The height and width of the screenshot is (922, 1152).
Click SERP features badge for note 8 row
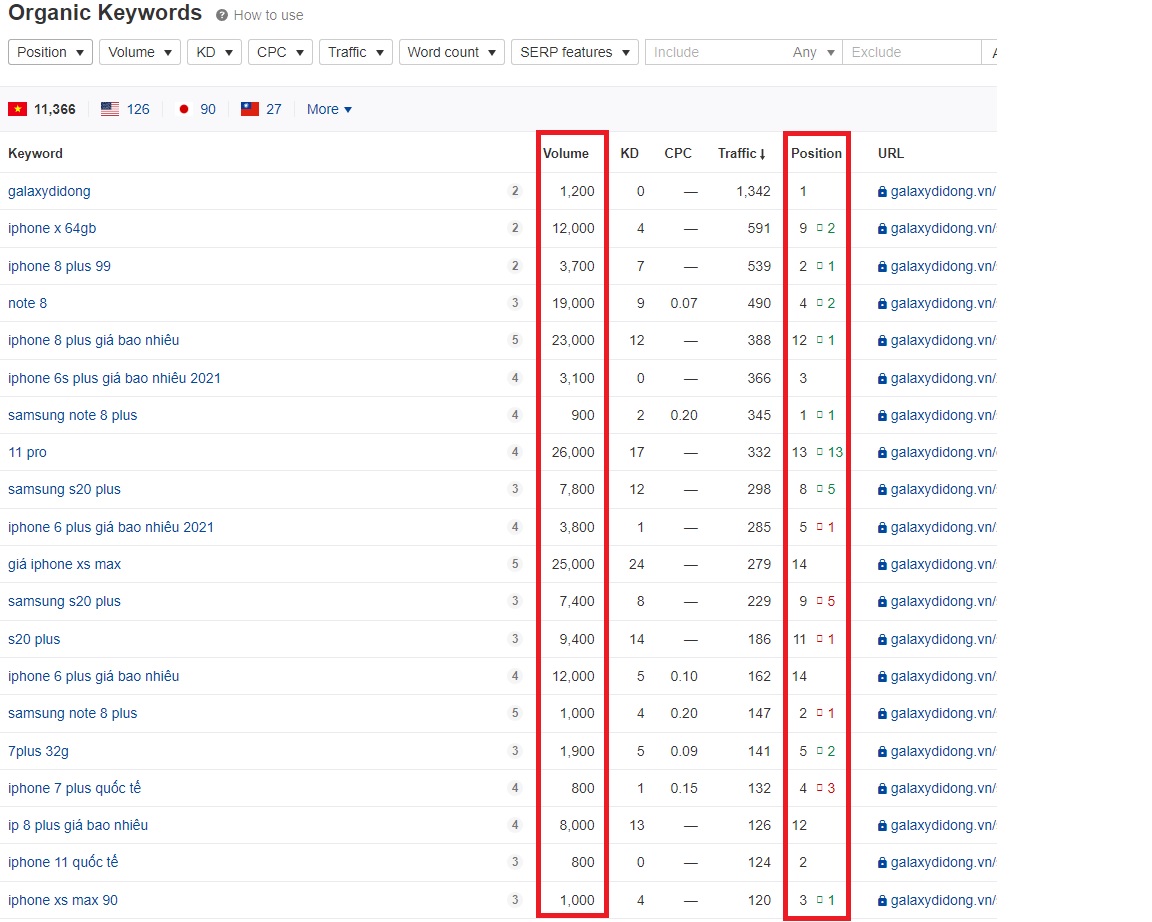point(515,303)
